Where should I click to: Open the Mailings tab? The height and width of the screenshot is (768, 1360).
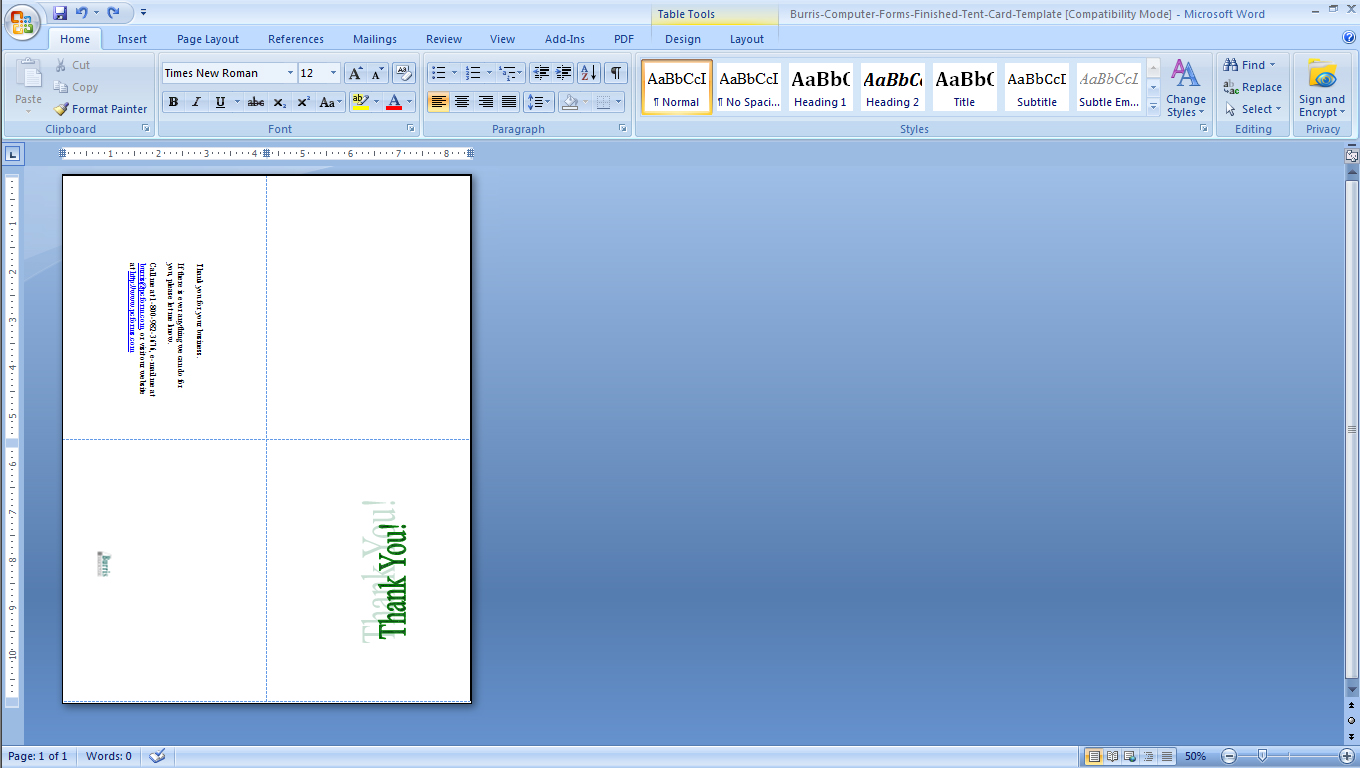(x=375, y=39)
